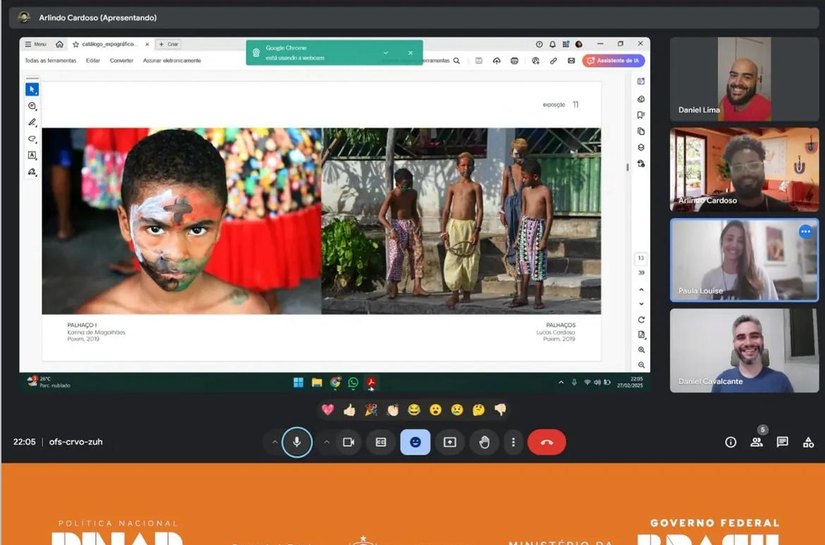Click the Acrobat print icon
Viewport: 825px width, 545px height.
(x=515, y=60)
